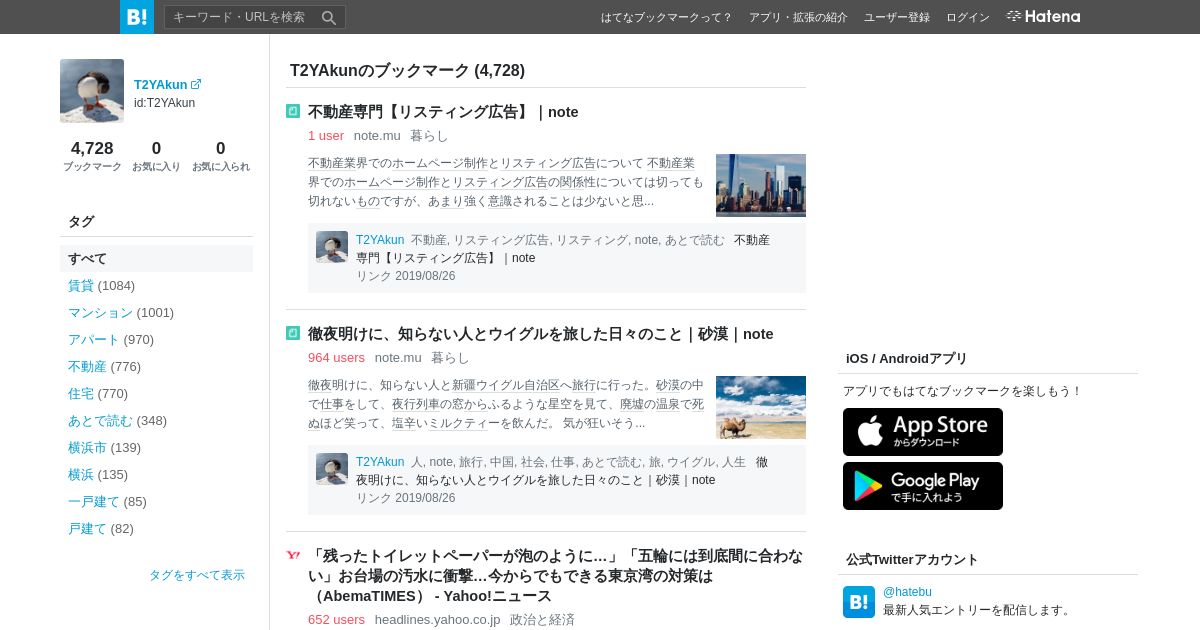The width and height of the screenshot is (1200, 630).
Task: Click the hatebu Twitter B! icon
Action: [x=859, y=602]
